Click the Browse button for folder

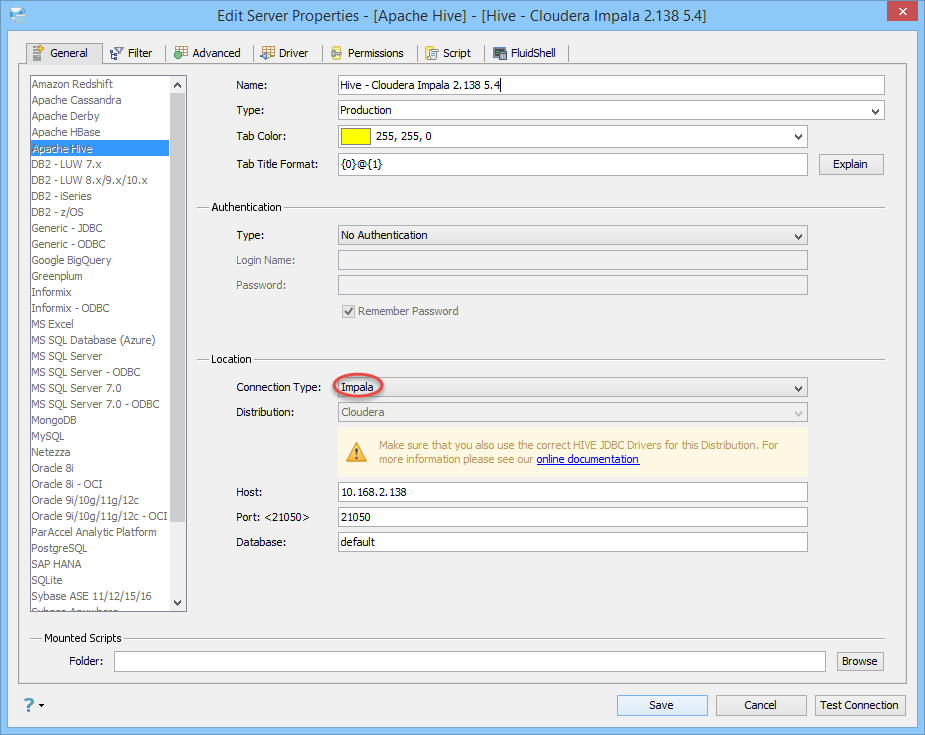coord(860,661)
